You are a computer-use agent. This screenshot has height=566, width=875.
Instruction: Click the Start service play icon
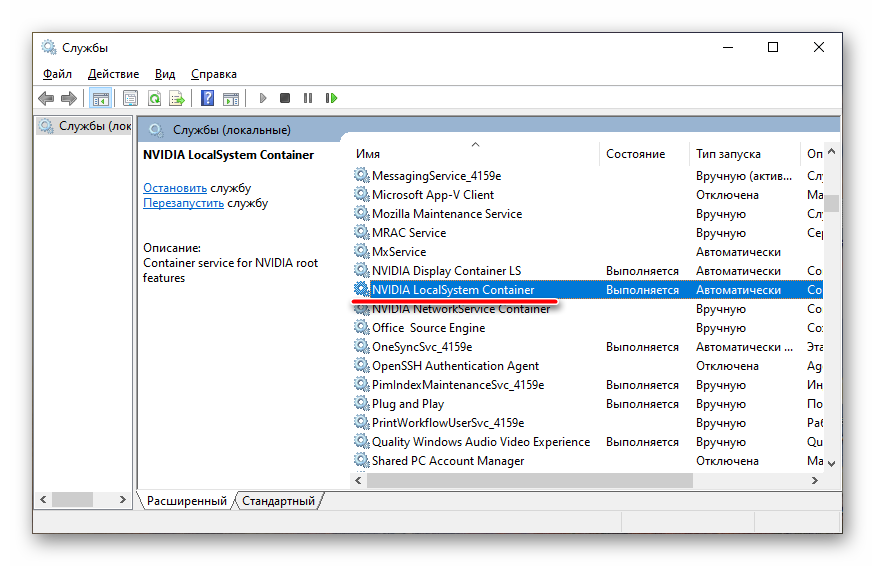[x=263, y=98]
